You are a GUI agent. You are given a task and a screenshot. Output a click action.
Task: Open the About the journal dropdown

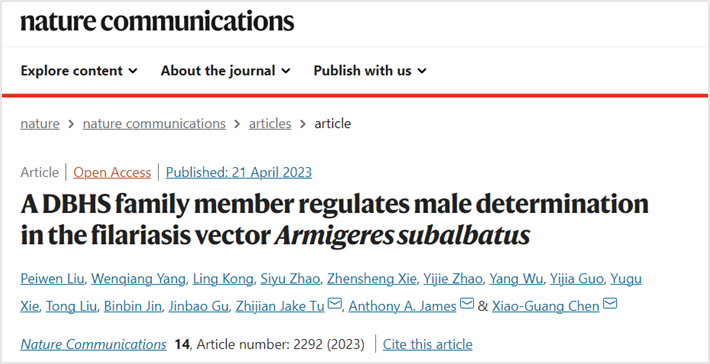point(225,71)
